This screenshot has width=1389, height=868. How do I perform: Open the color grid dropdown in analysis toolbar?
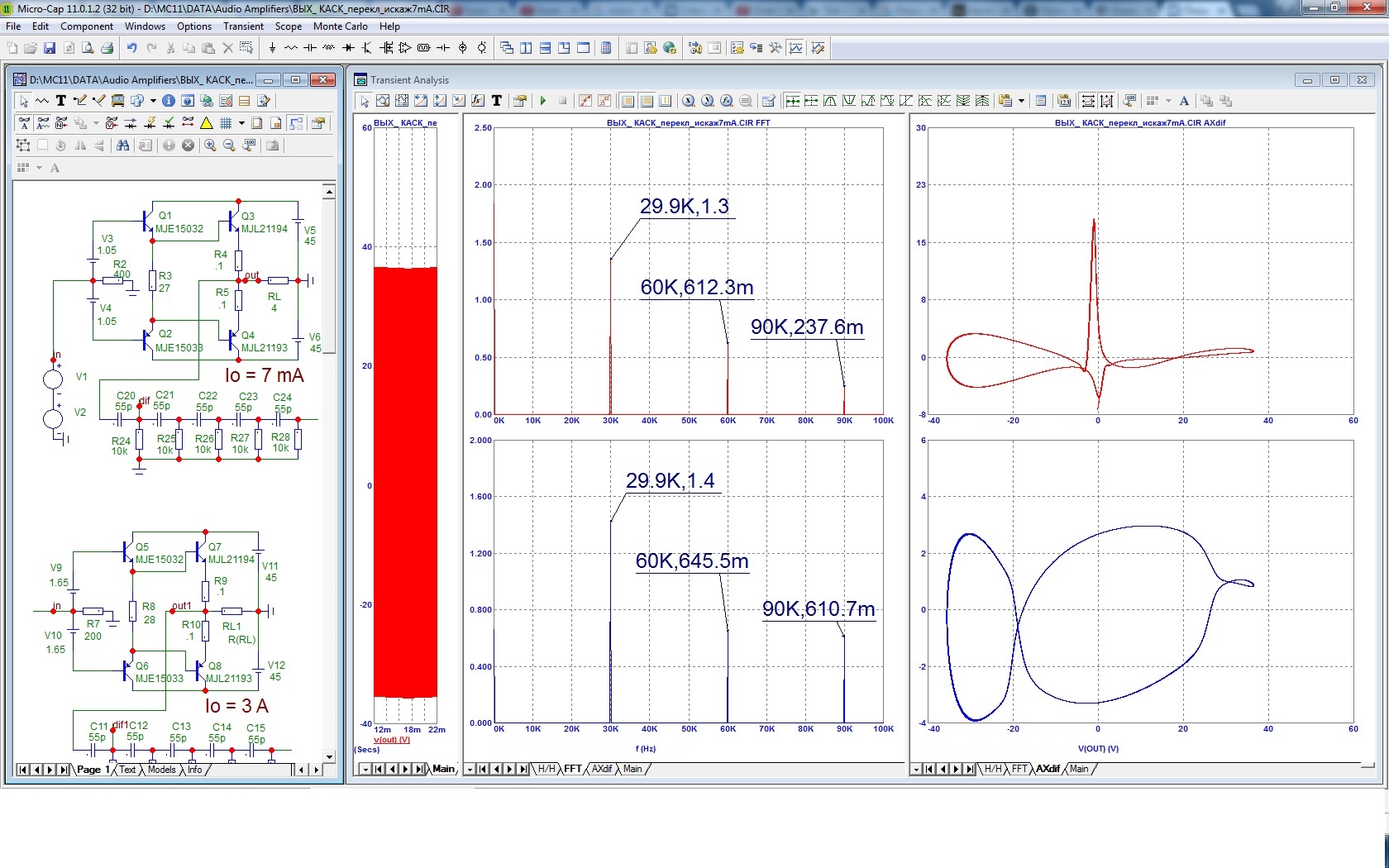[x=1168, y=101]
